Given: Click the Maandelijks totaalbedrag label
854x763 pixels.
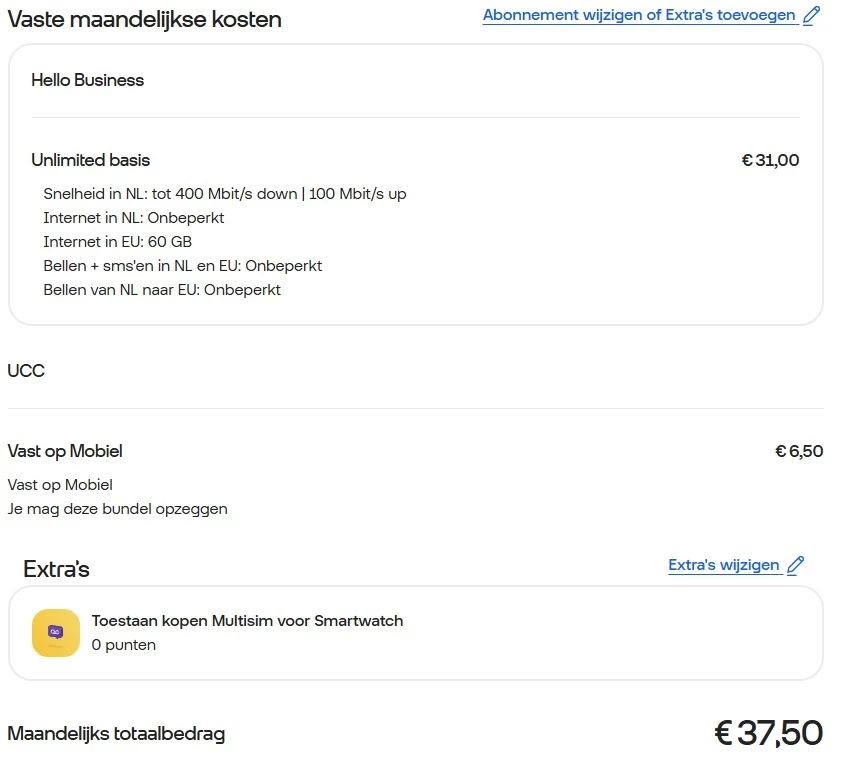Looking at the screenshot, I should click(116, 734).
